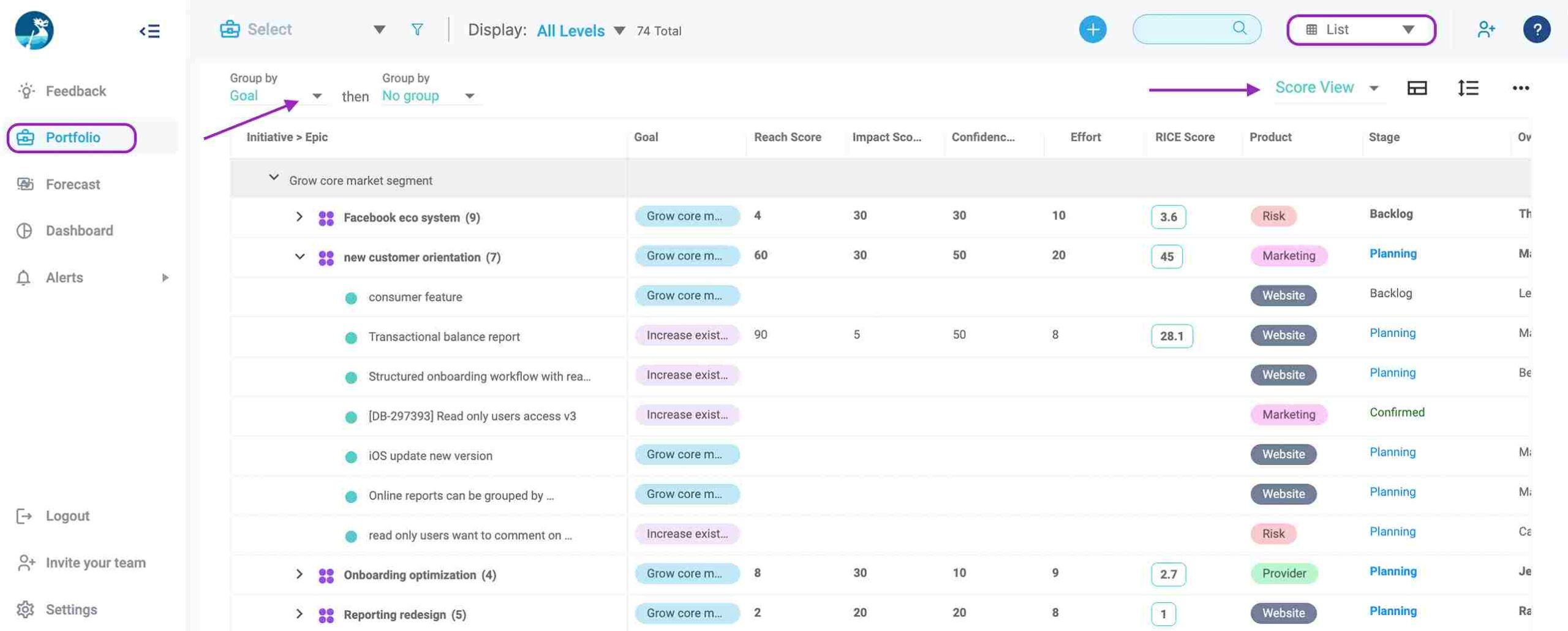Click the Grow core m… goal tag on Reporting redesign
This screenshot has width=1568, height=631.
pos(687,613)
